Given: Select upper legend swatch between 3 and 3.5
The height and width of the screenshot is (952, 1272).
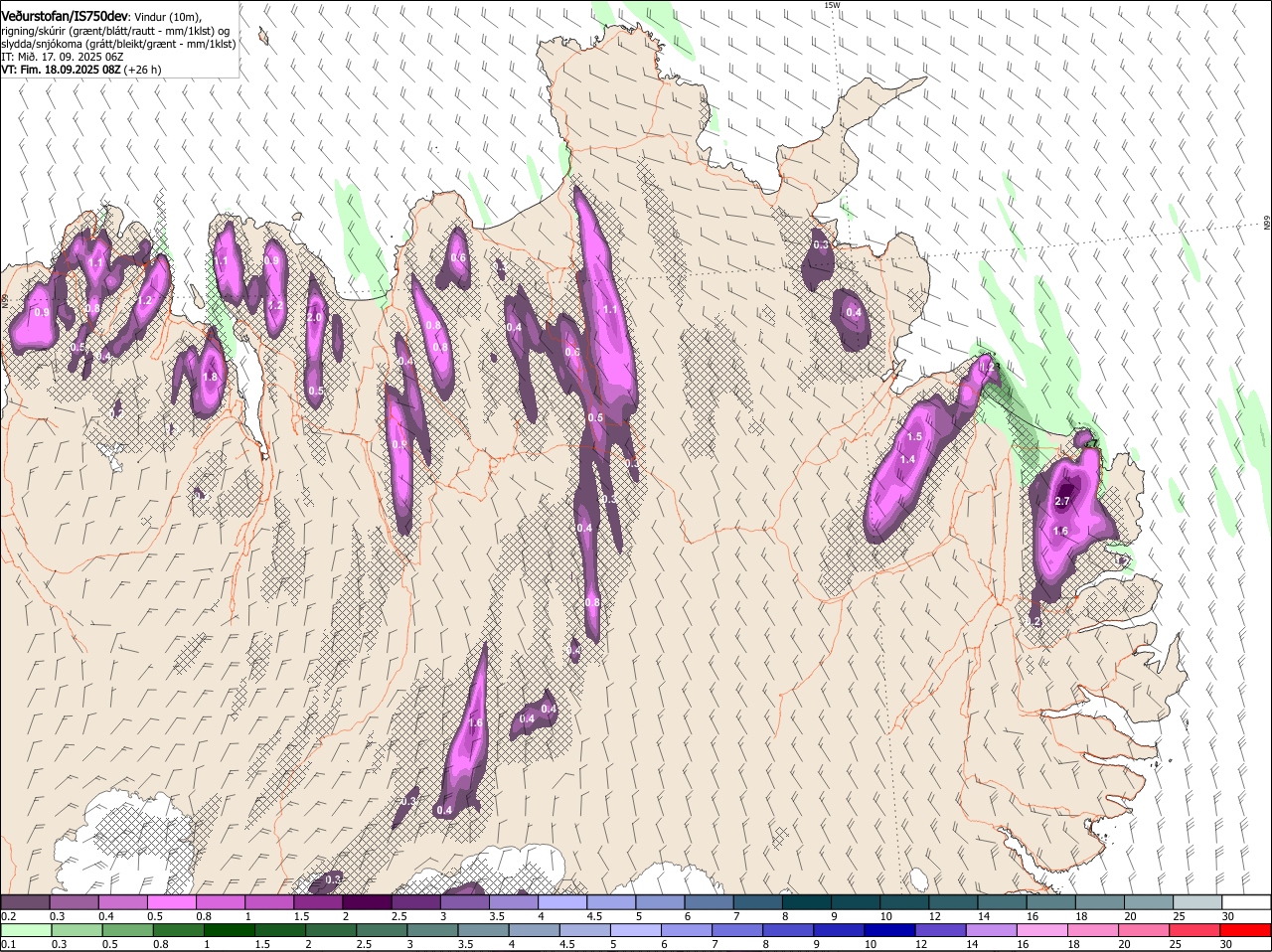Looking at the screenshot, I should [463, 901].
